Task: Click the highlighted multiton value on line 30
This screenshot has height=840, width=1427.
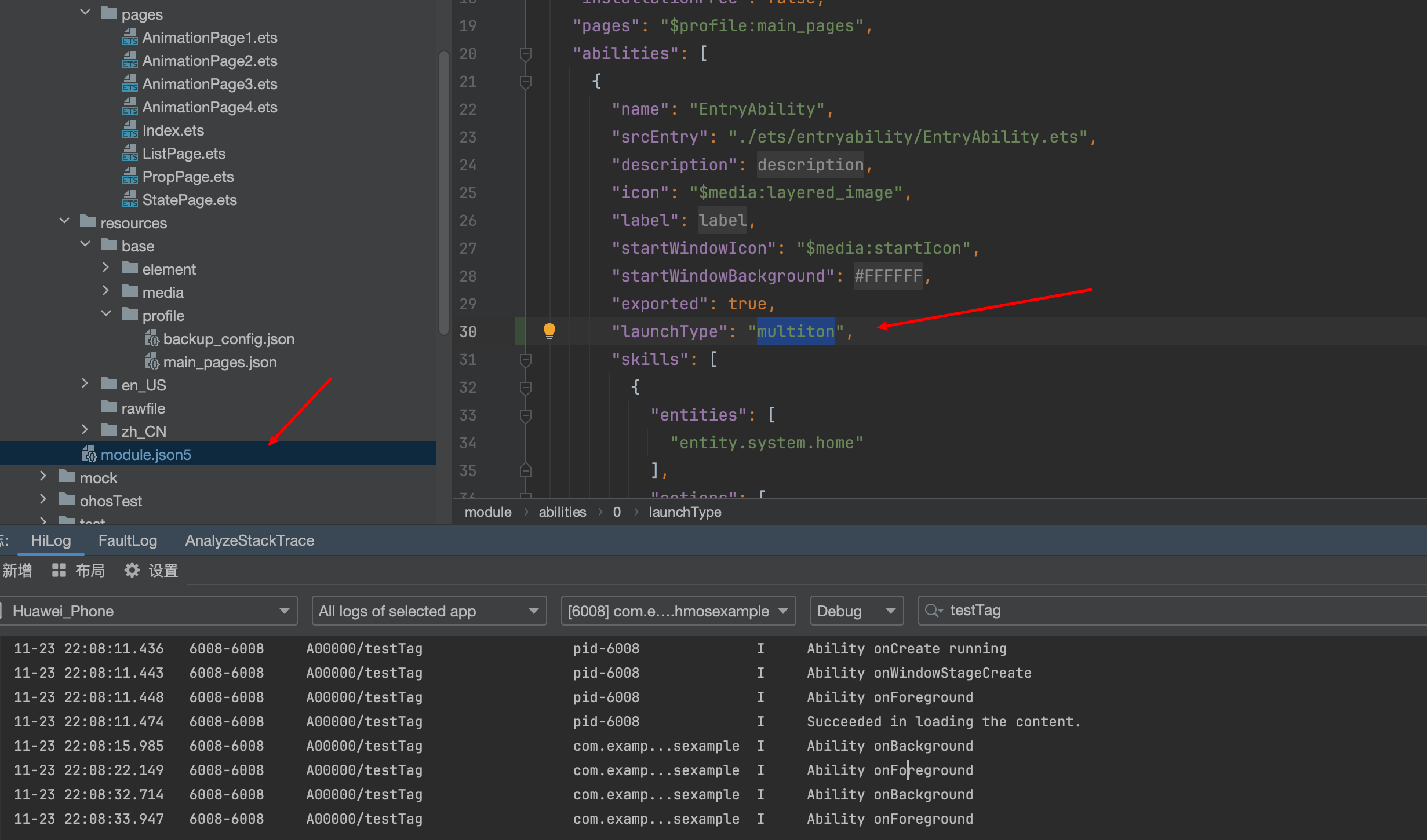Action: coord(795,331)
